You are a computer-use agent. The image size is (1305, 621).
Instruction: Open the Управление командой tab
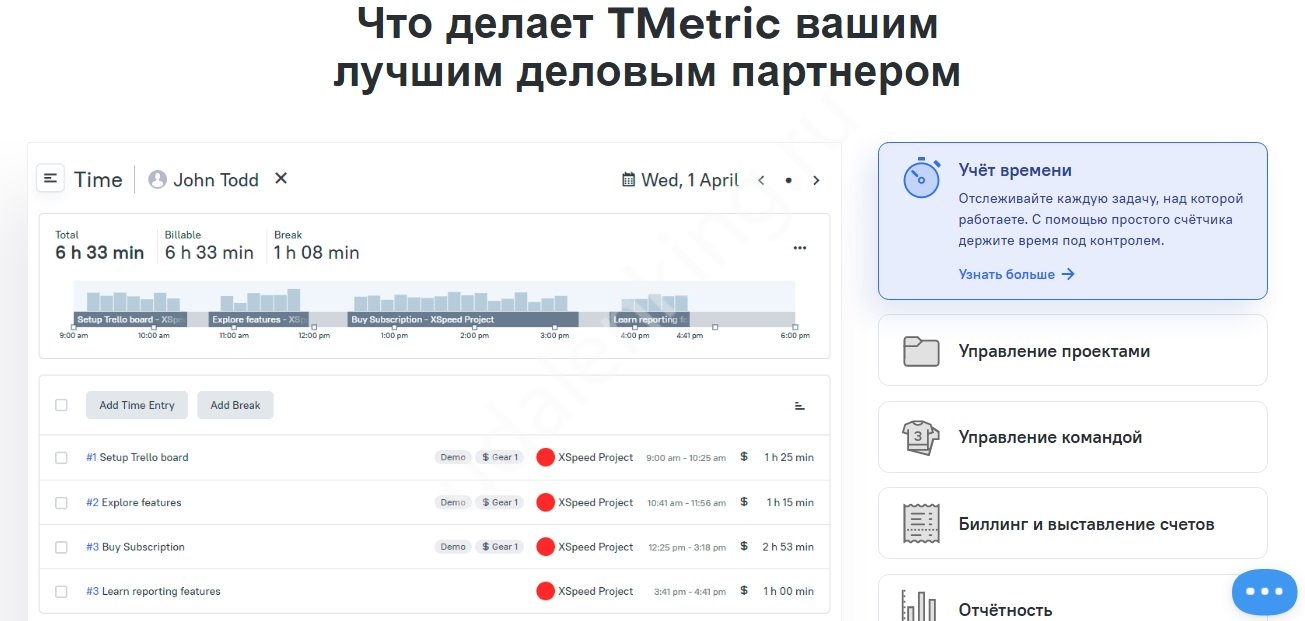(x=1072, y=437)
